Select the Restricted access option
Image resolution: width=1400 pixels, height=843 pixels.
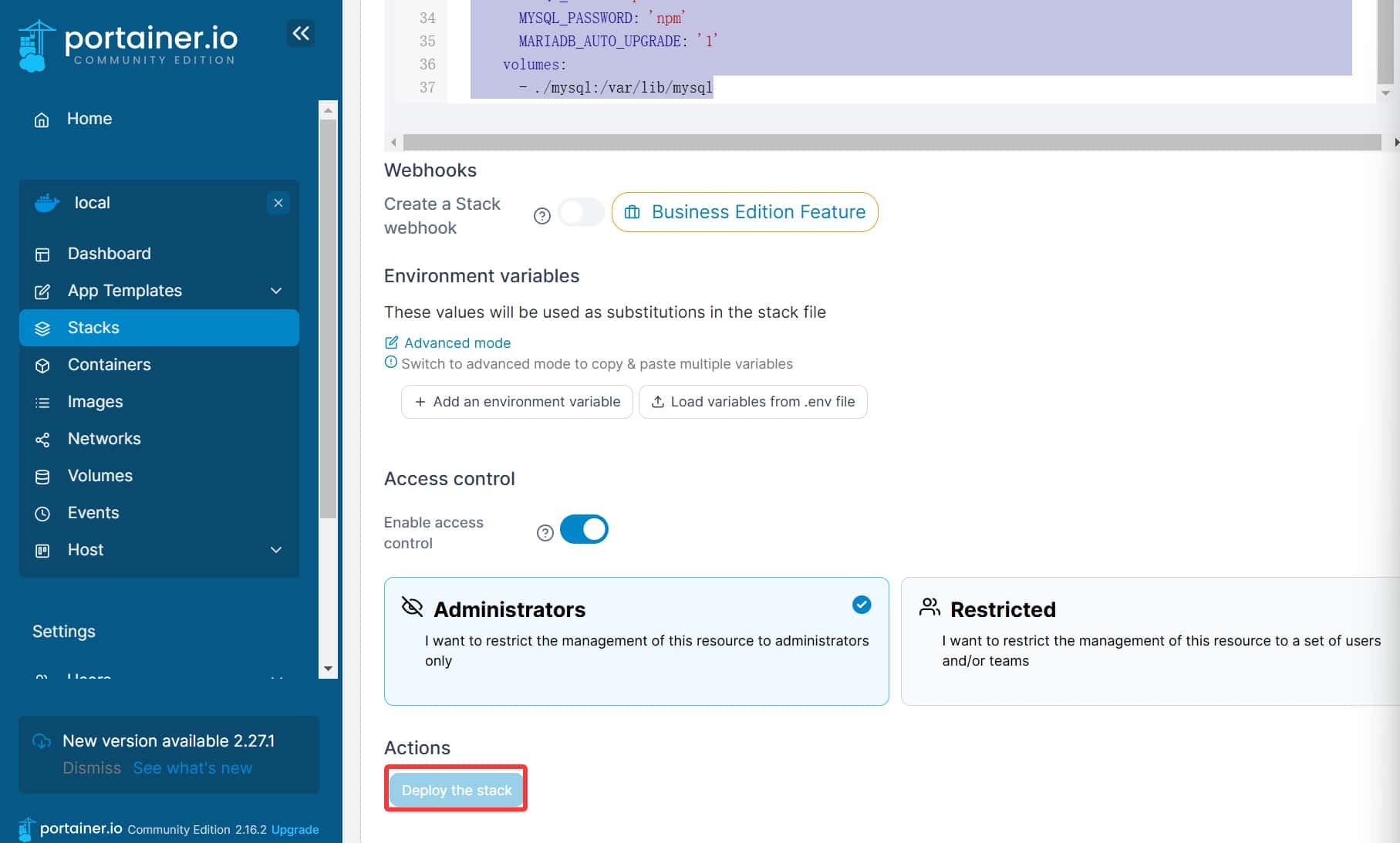pyautogui.click(x=1149, y=640)
